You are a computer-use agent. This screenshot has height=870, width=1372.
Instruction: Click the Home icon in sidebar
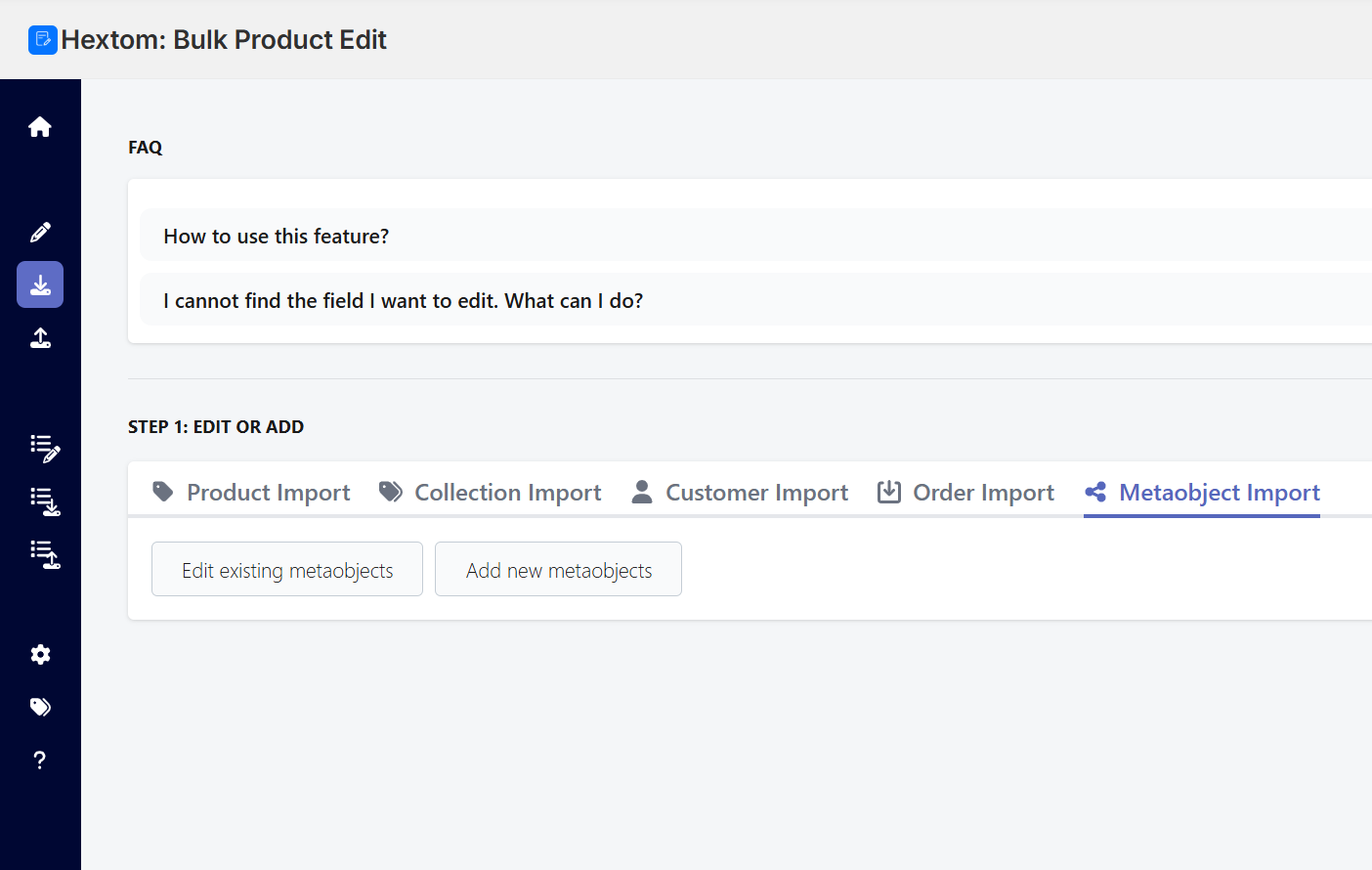pyautogui.click(x=40, y=127)
